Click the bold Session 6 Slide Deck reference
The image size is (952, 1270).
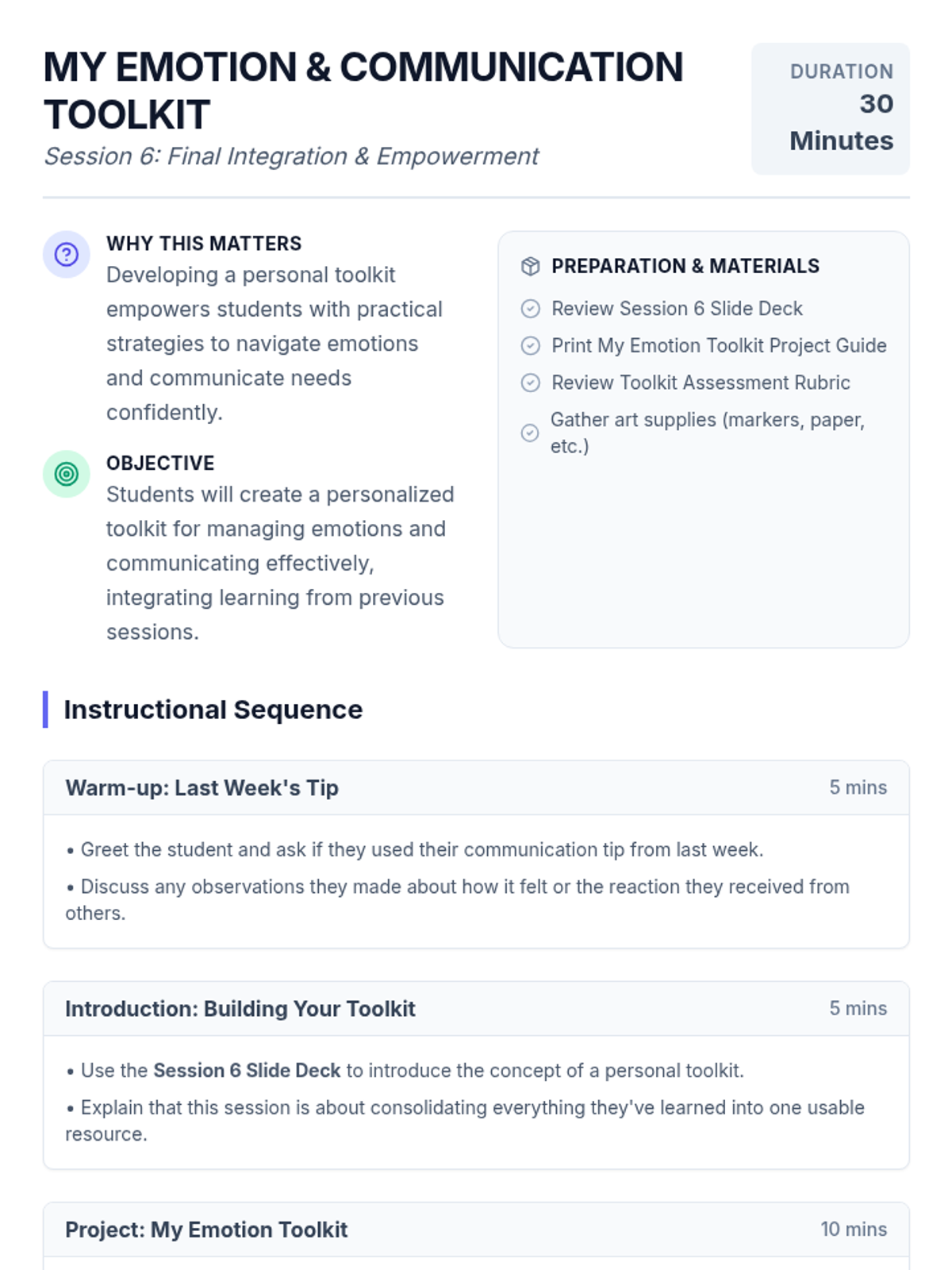click(247, 1071)
